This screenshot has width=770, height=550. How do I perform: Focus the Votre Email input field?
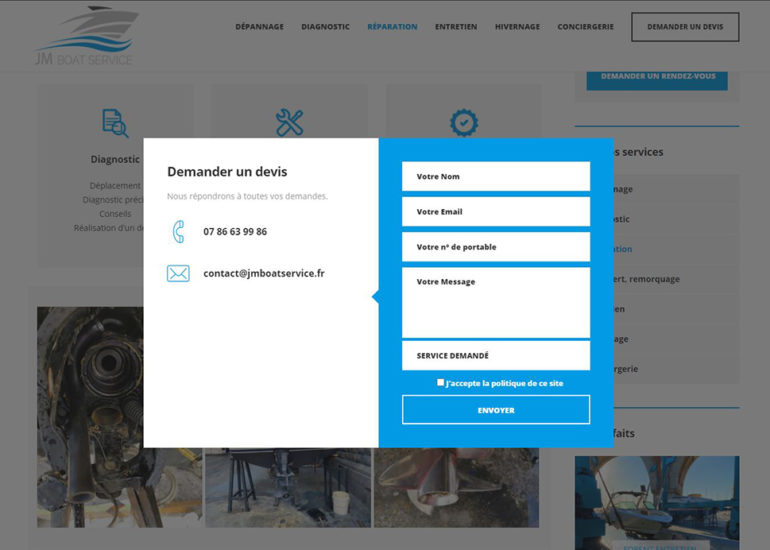(x=496, y=212)
